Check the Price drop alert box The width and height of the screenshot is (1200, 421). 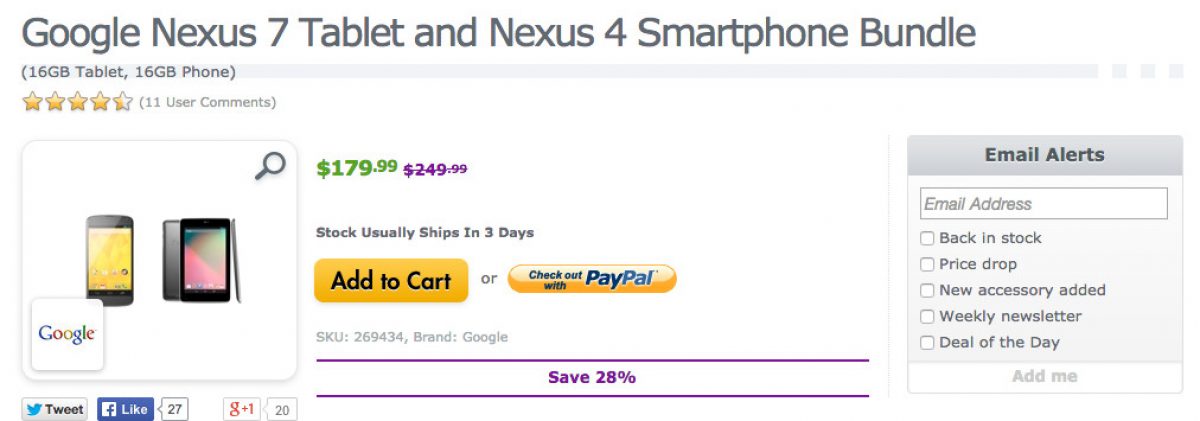928,264
